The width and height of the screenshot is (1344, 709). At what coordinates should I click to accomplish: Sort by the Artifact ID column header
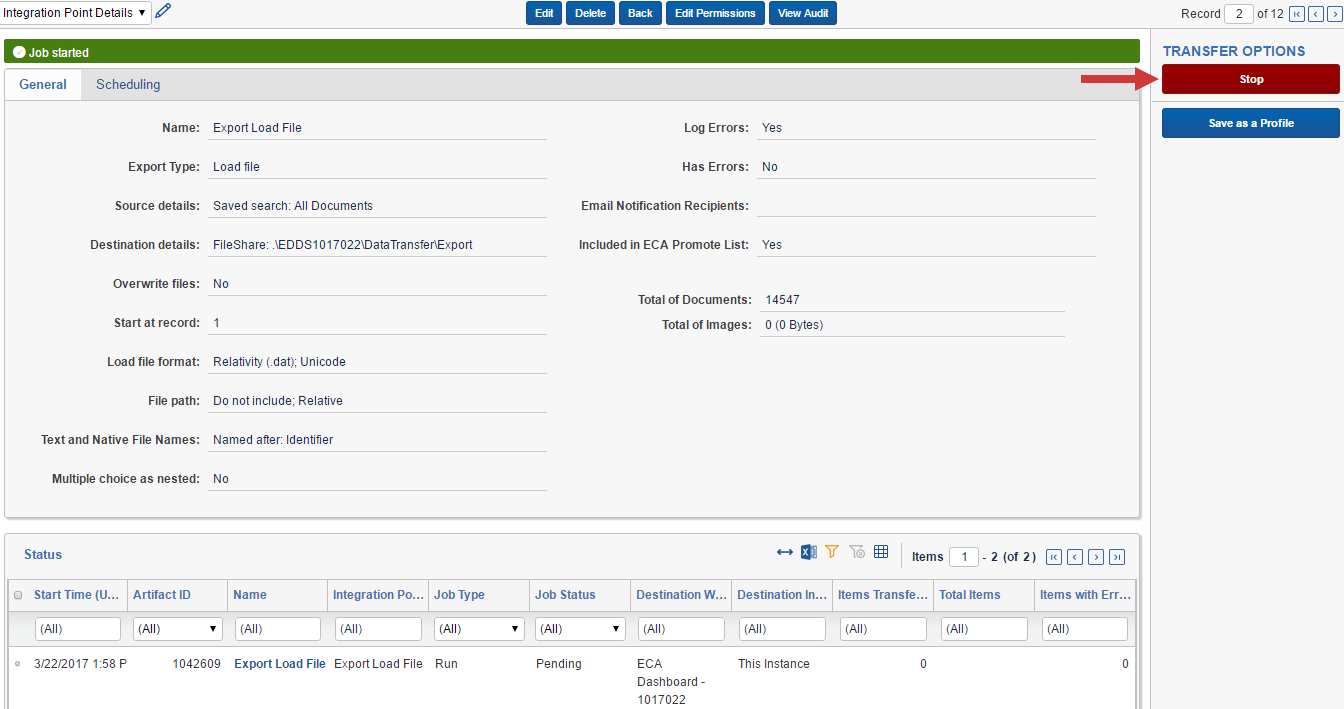(162, 595)
